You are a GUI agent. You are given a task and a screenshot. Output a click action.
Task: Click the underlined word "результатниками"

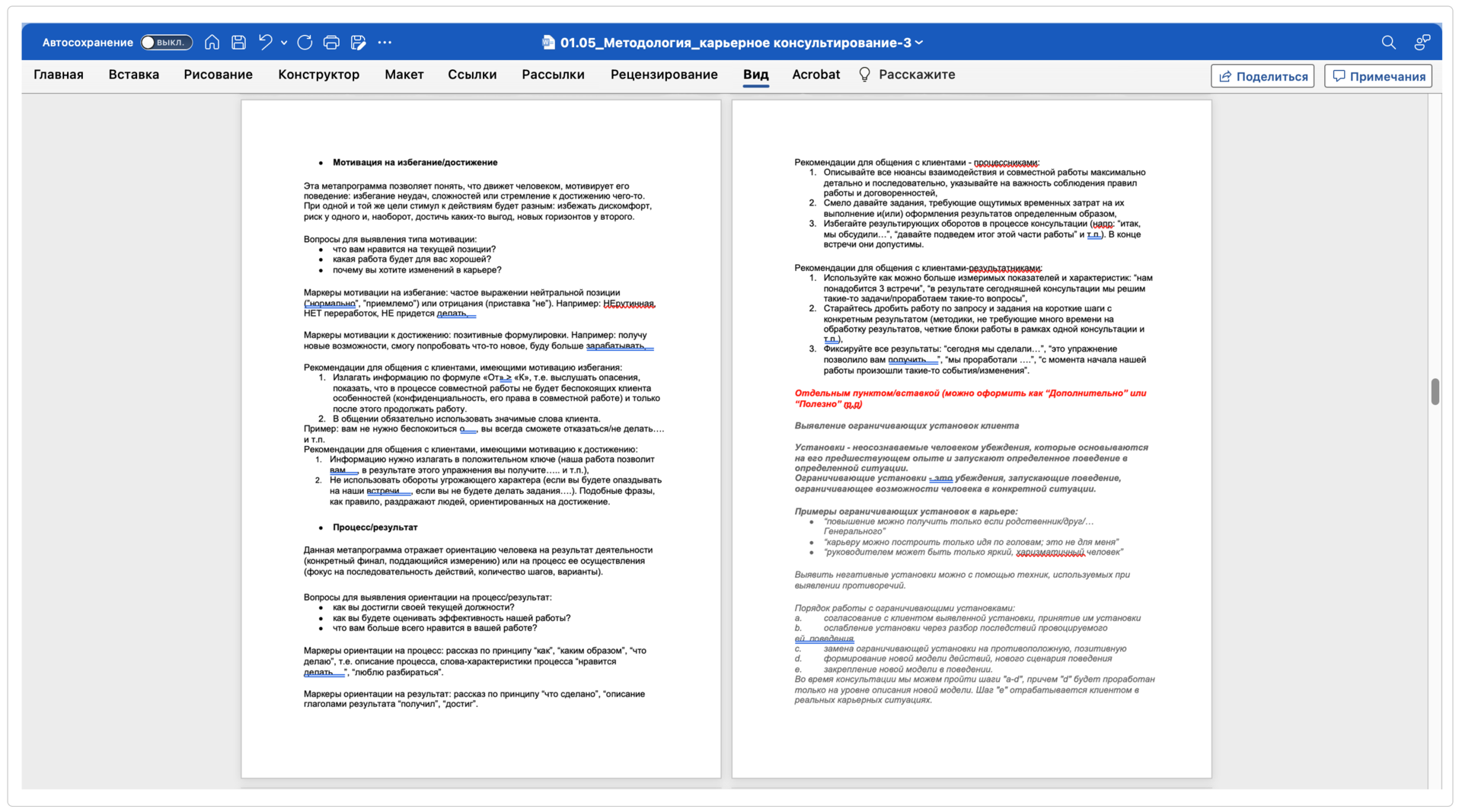coord(1004,269)
